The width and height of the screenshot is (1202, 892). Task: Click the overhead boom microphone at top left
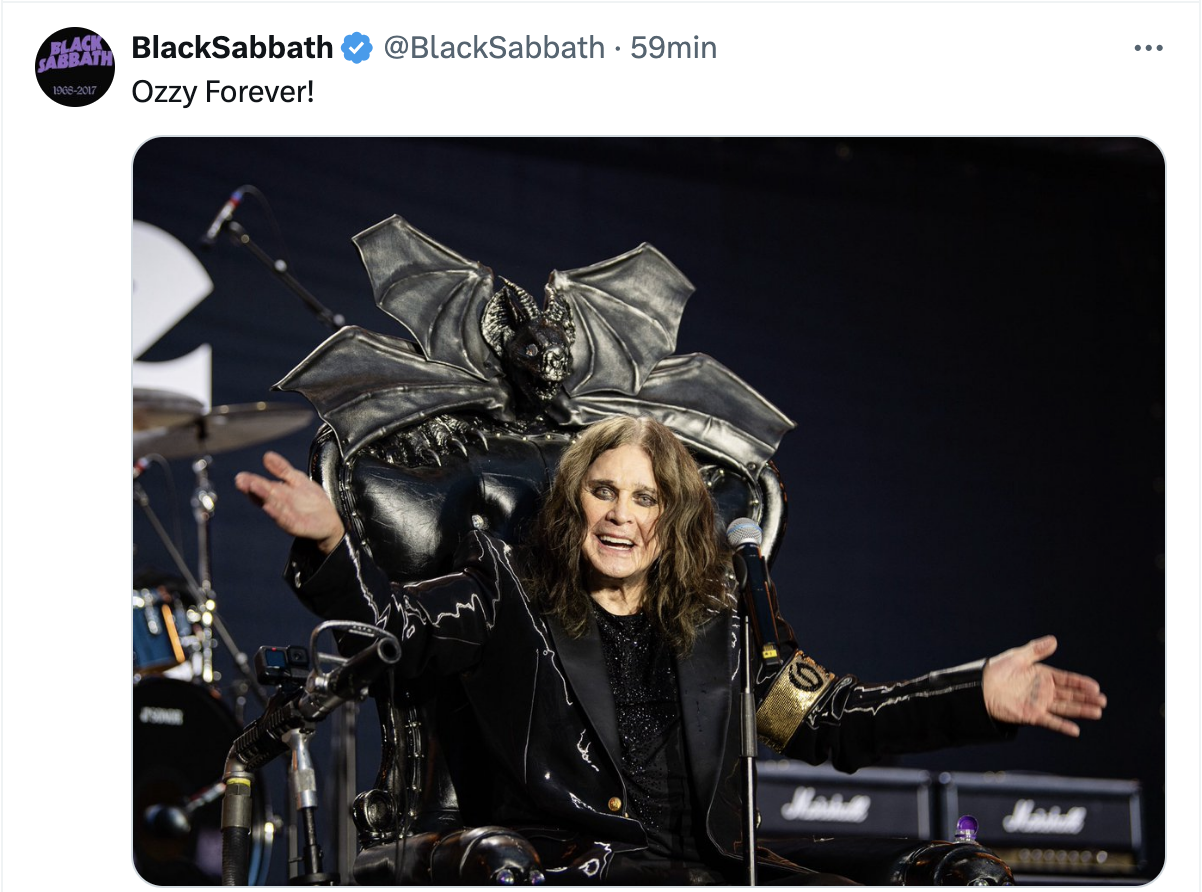(x=223, y=216)
